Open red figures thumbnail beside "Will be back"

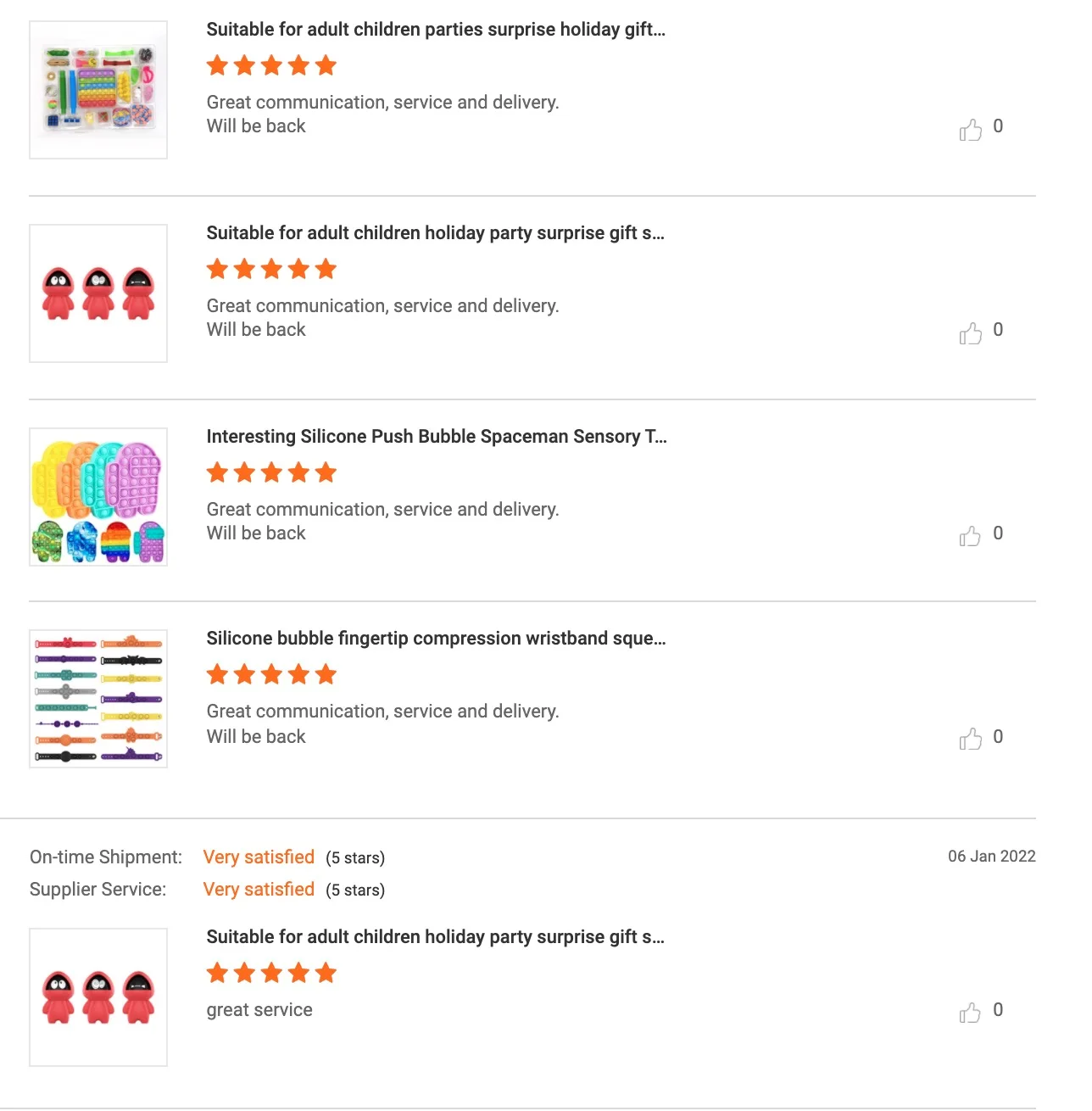[98, 293]
